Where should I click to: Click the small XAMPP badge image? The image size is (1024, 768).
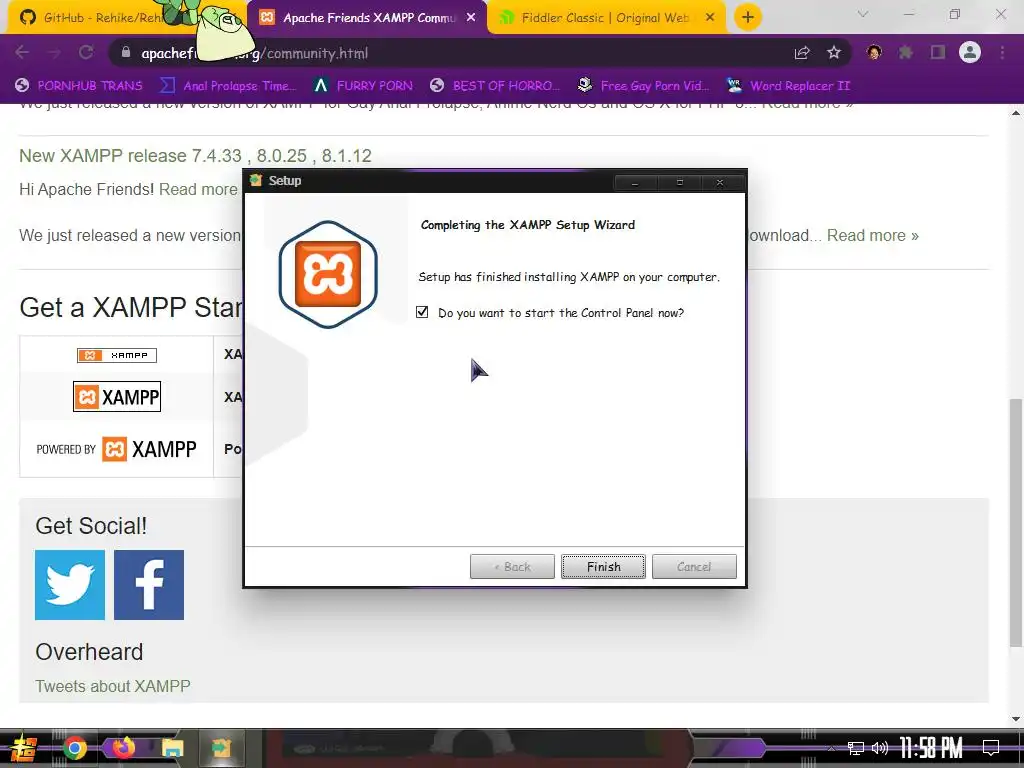click(x=117, y=355)
